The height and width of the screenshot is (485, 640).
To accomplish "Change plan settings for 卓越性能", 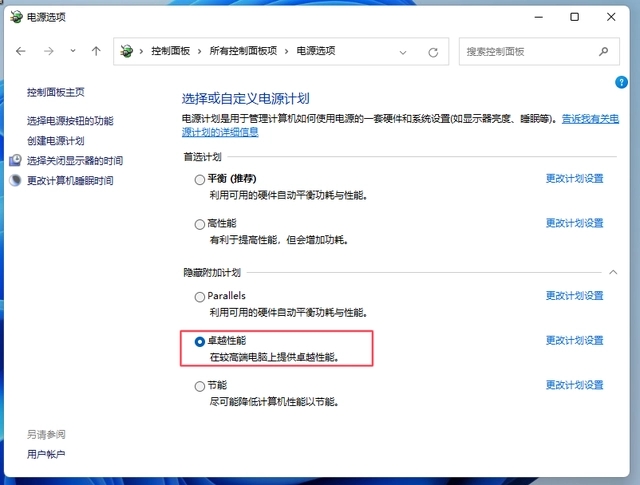I will (575, 340).
